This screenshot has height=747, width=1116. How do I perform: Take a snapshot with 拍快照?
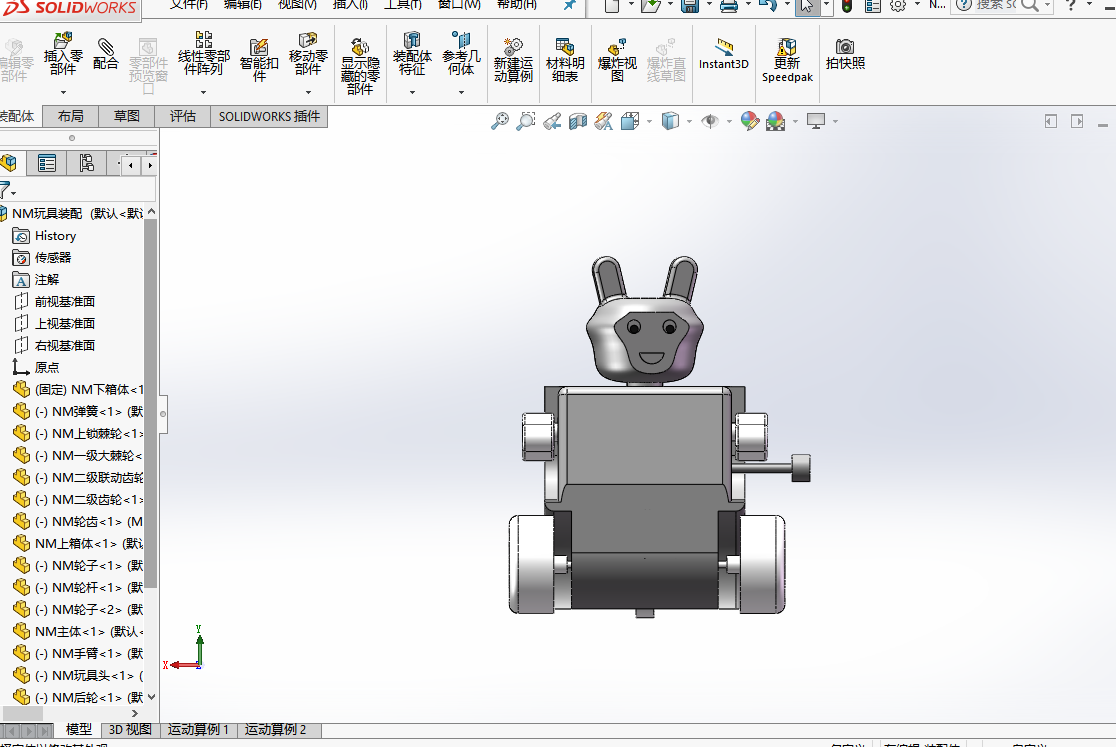pyautogui.click(x=845, y=54)
